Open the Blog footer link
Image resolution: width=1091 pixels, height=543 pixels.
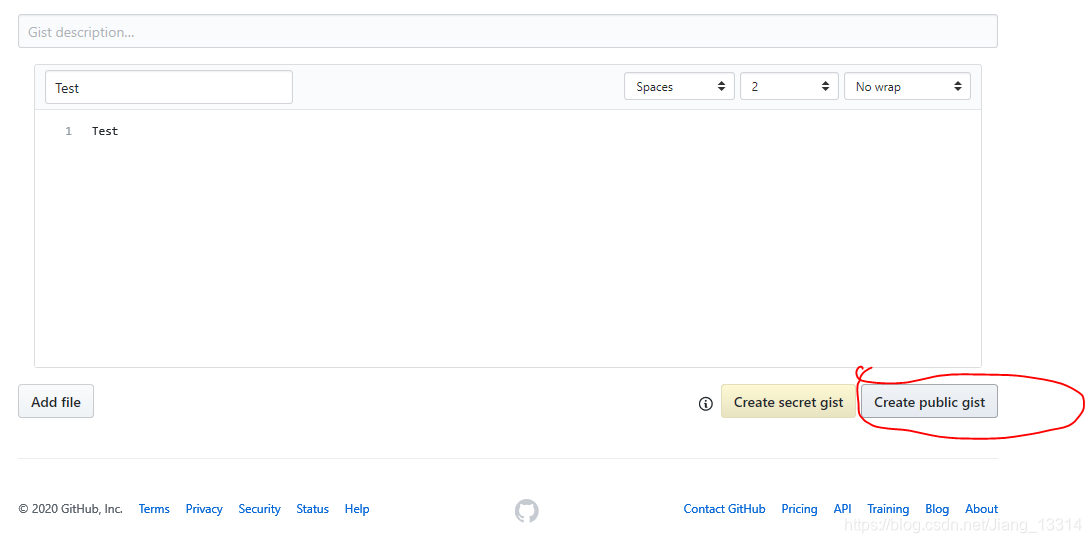tap(937, 509)
